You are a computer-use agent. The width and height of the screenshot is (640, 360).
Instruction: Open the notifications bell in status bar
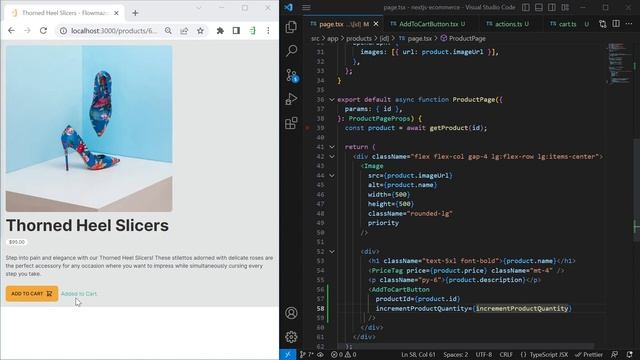[629, 355]
